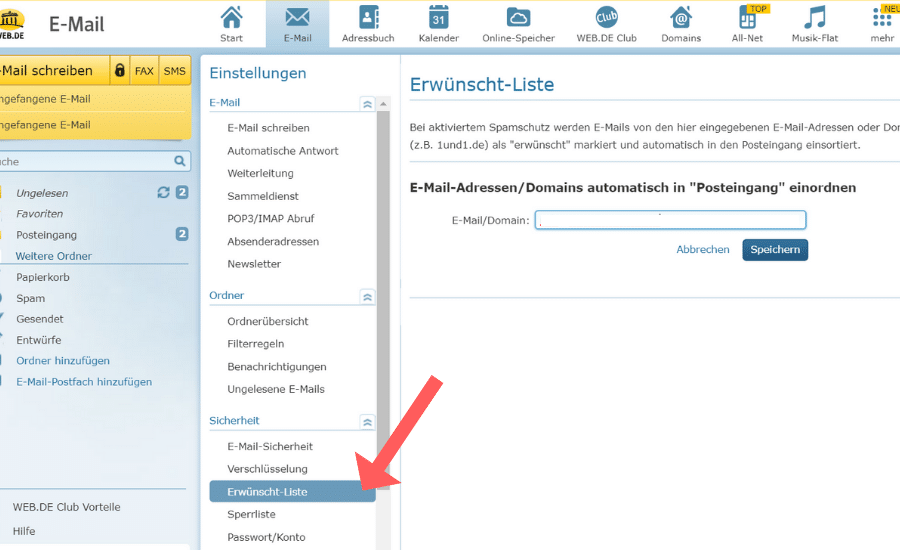Open the Online-Speicher cloud icon
The image size is (900, 550).
coord(518,18)
